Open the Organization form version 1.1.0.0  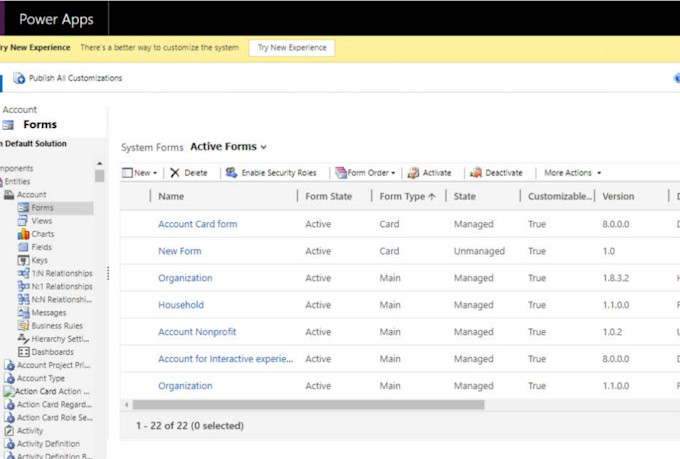(x=185, y=386)
